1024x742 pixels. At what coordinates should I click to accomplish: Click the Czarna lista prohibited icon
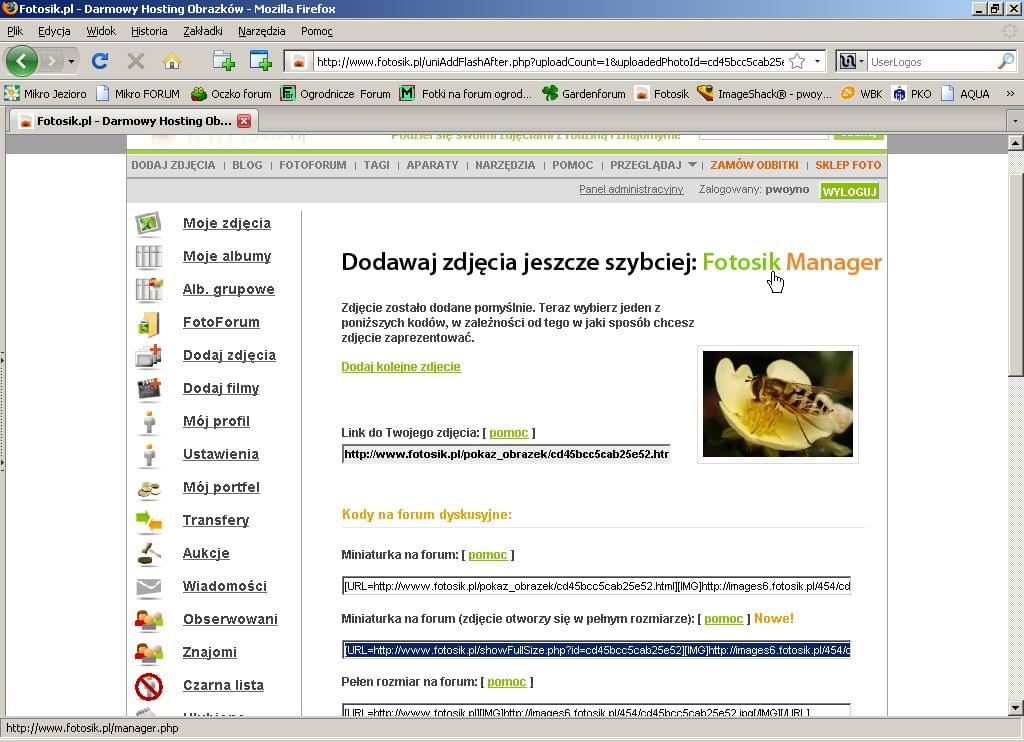[x=148, y=686]
